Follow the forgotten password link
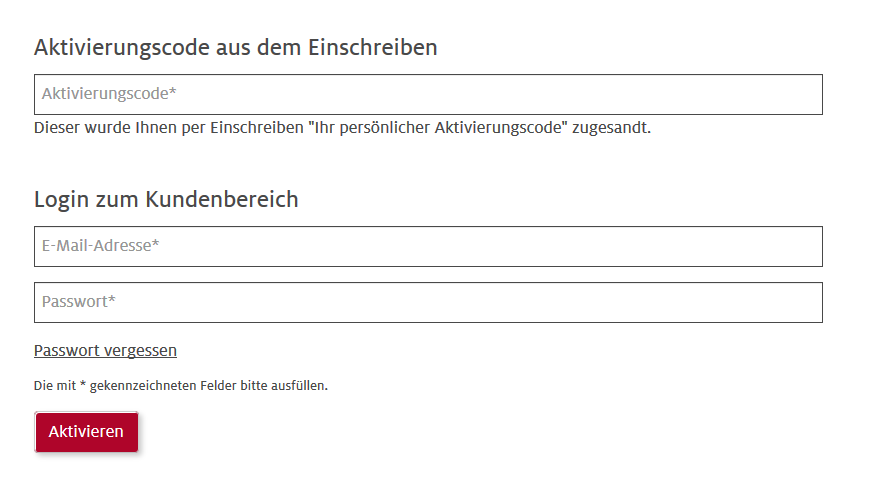The height and width of the screenshot is (482, 888). [105, 350]
